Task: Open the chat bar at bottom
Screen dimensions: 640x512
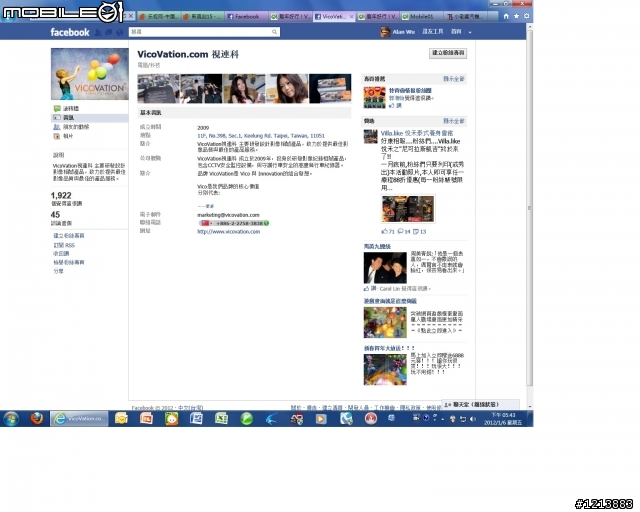Action: coord(480,405)
